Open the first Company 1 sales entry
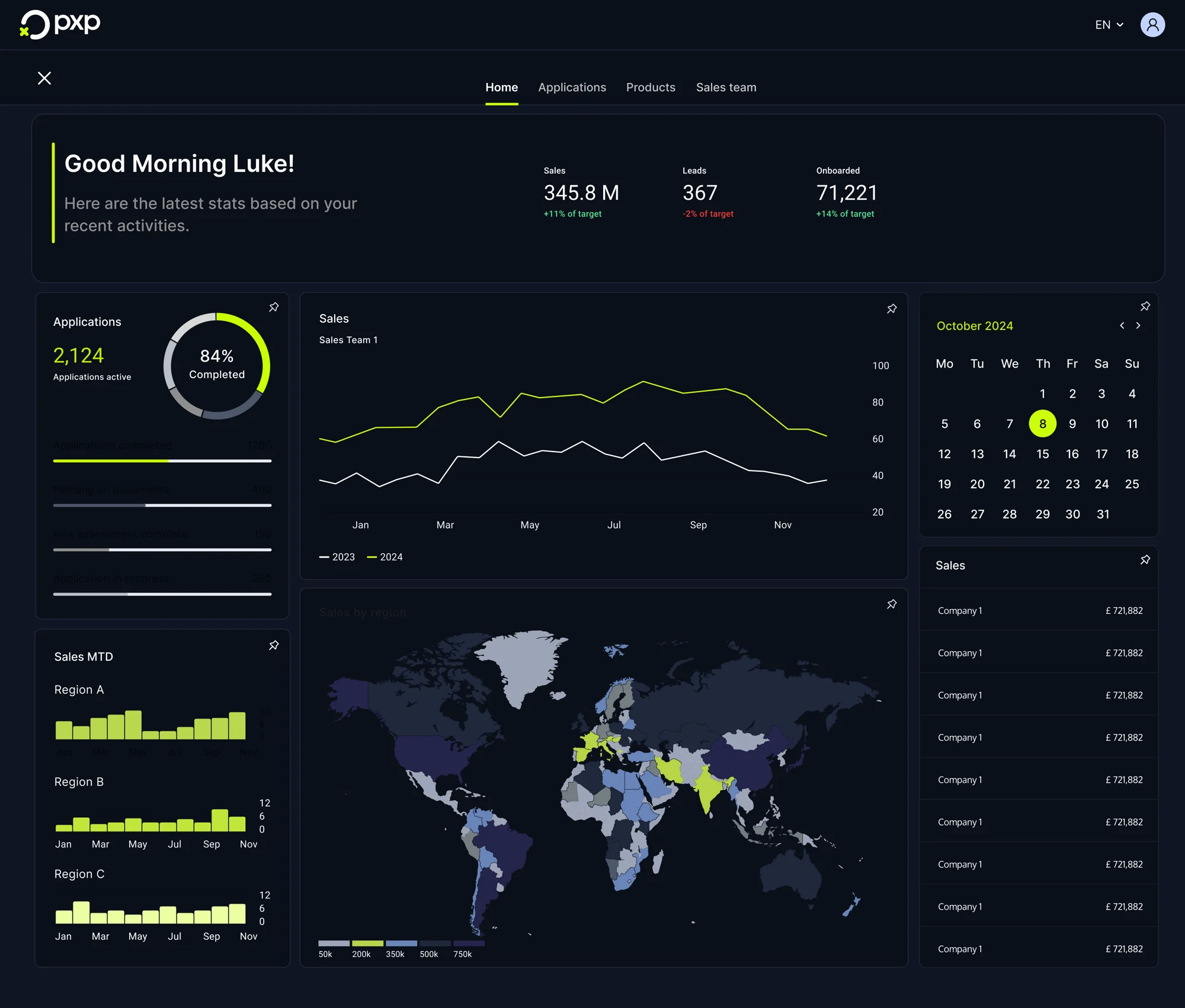Image resolution: width=1185 pixels, height=1008 pixels. pyautogui.click(x=1039, y=610)
